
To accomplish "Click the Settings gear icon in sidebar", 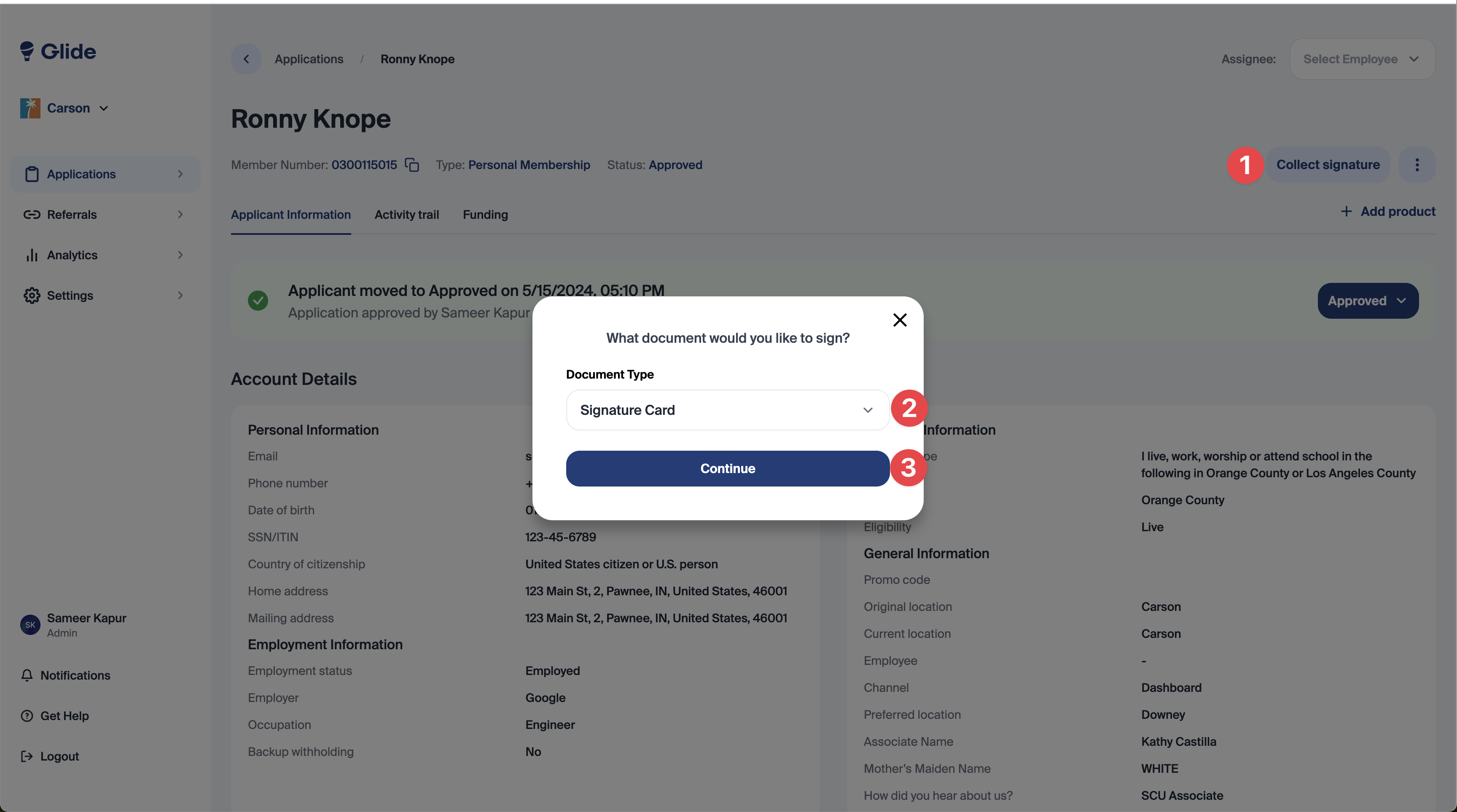I will pyautogui.click(x=32, y=296).
